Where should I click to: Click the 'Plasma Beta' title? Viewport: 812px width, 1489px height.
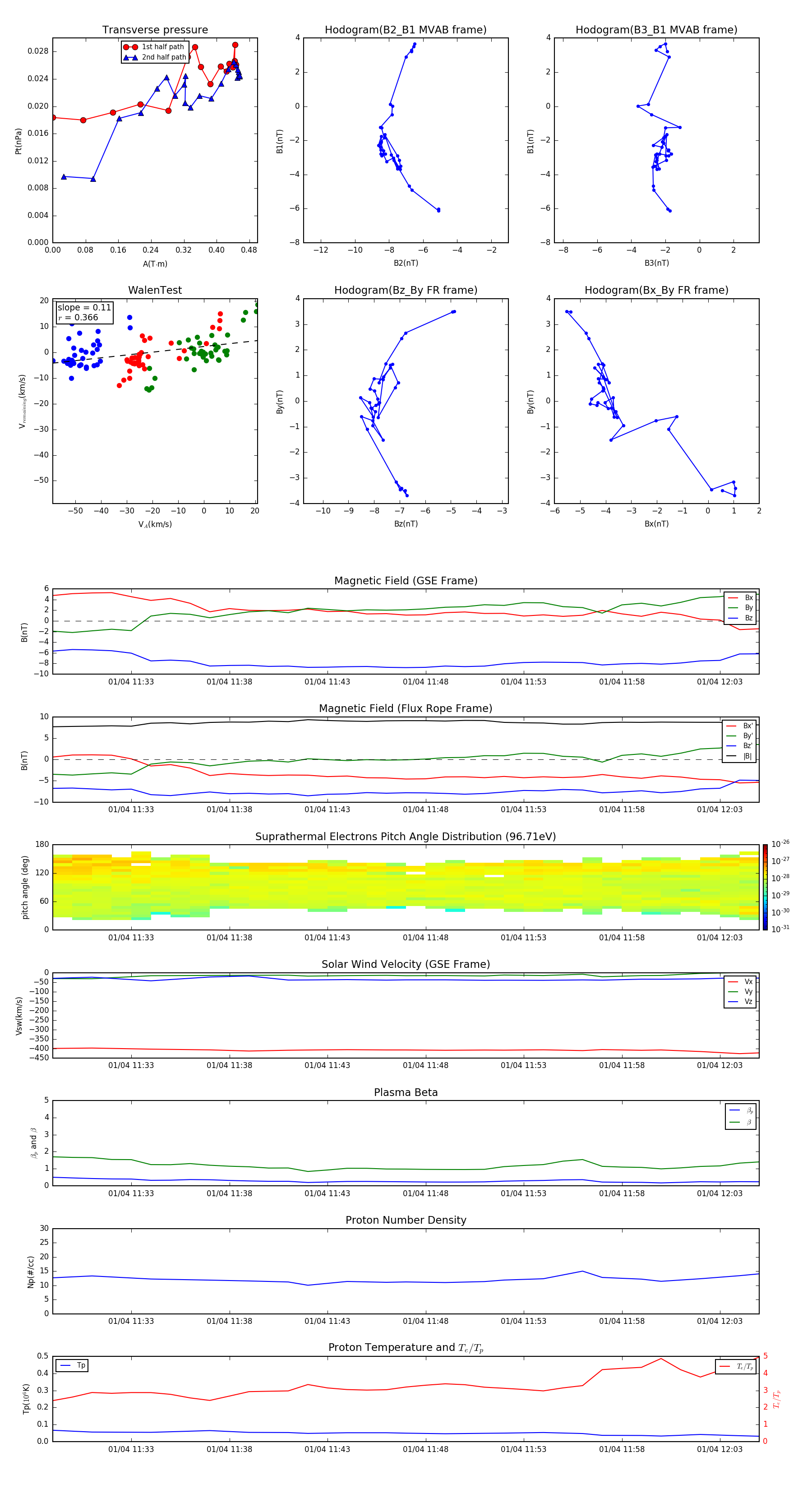(406, 1092)
